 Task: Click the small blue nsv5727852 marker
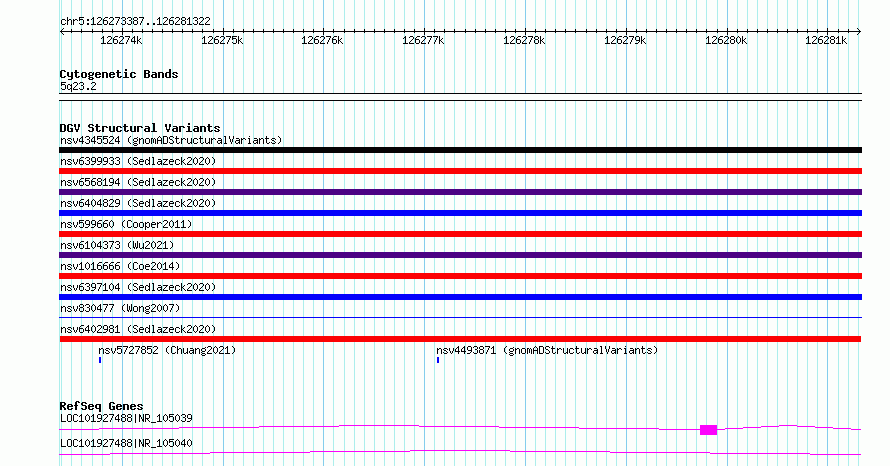click(x=100, y=360)
